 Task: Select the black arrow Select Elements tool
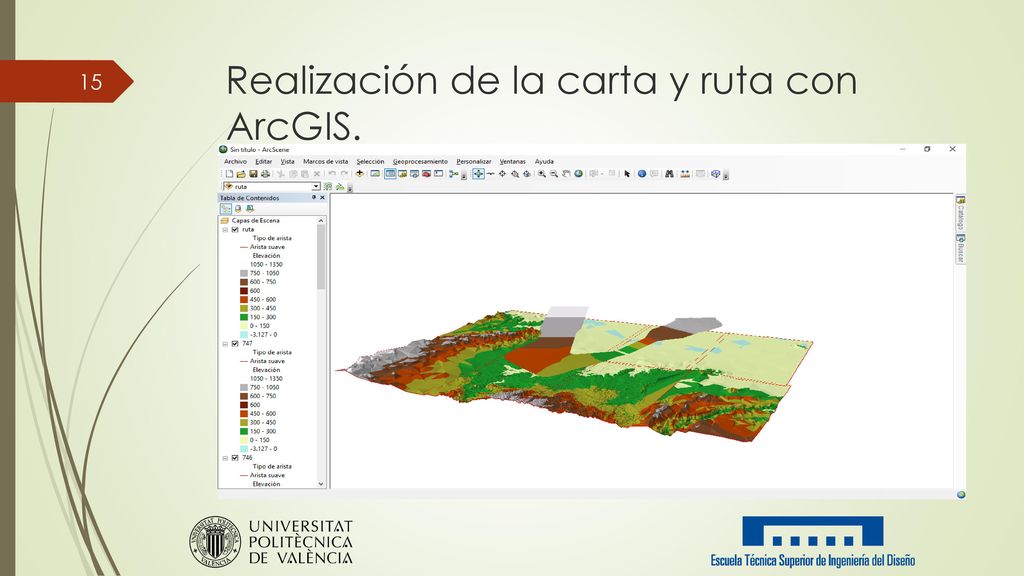pos(627,174)
